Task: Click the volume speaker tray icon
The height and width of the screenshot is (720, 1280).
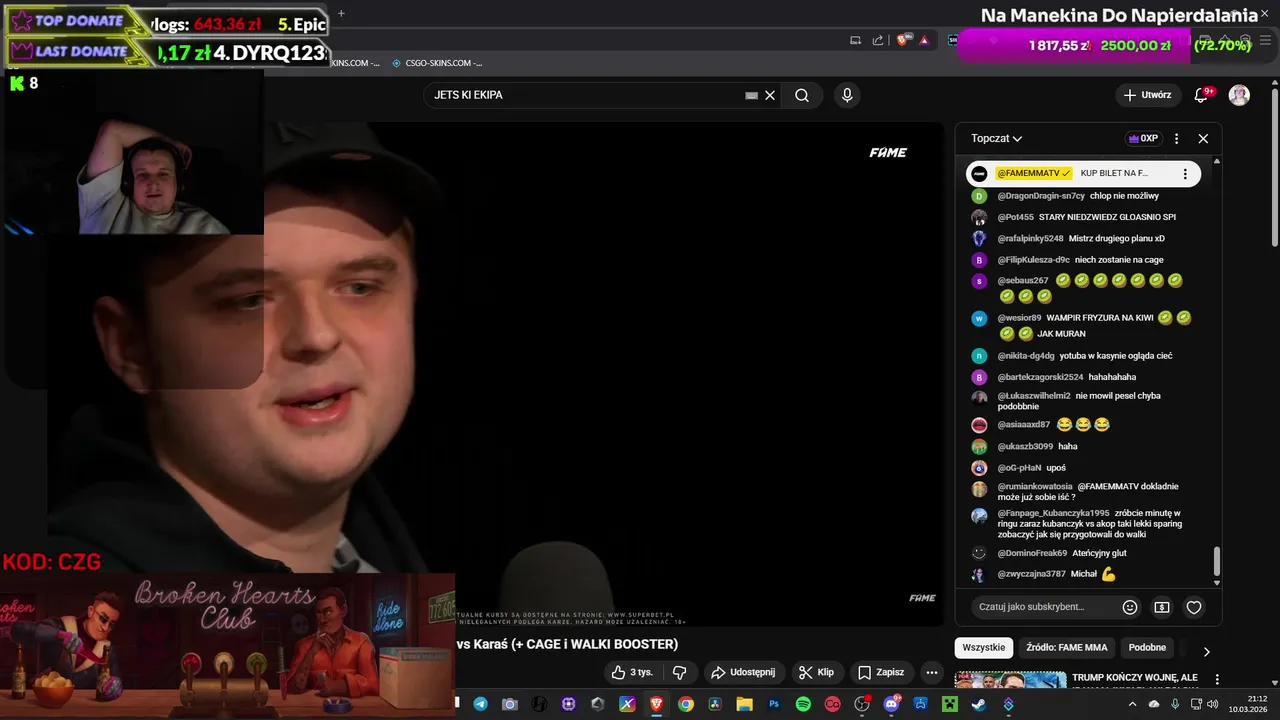Action: 1213,704
